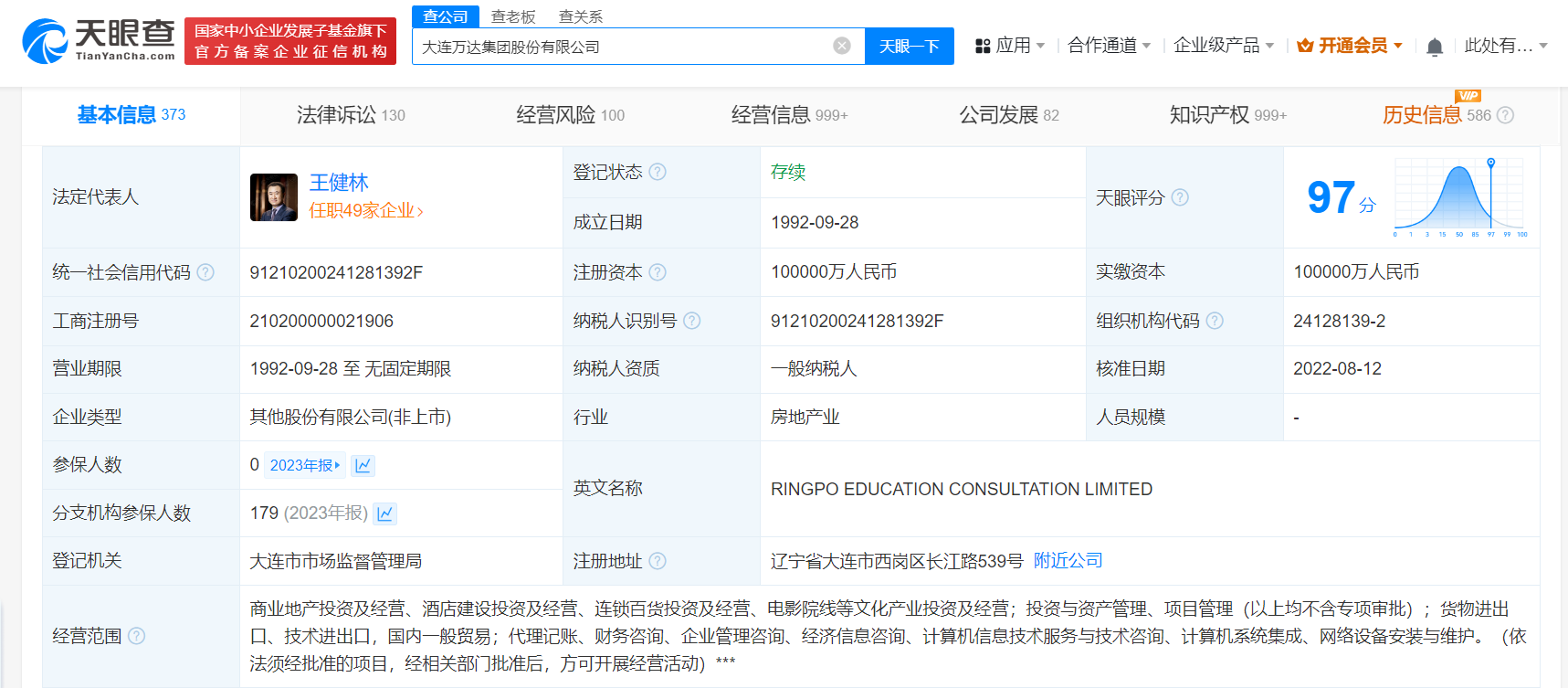Switch to the 知识产权 tab
This screenshot has height=688, width=1568.
click(x=1228, y=115)
